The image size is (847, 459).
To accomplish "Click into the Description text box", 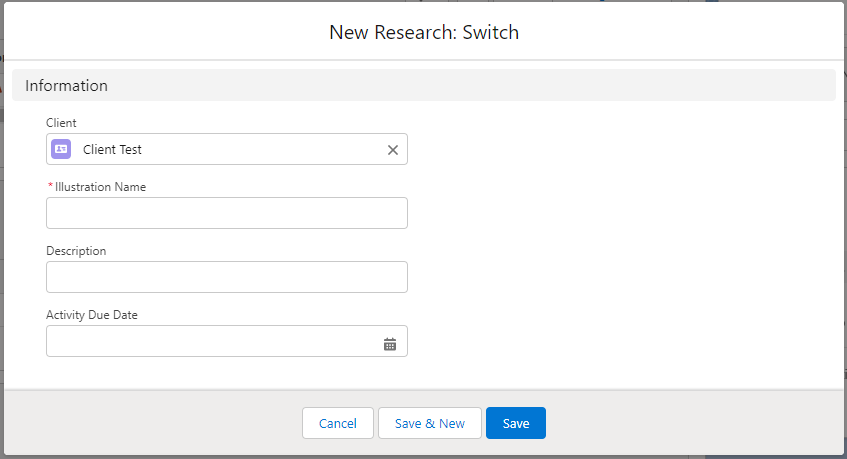I will click(x=227, y=277).
